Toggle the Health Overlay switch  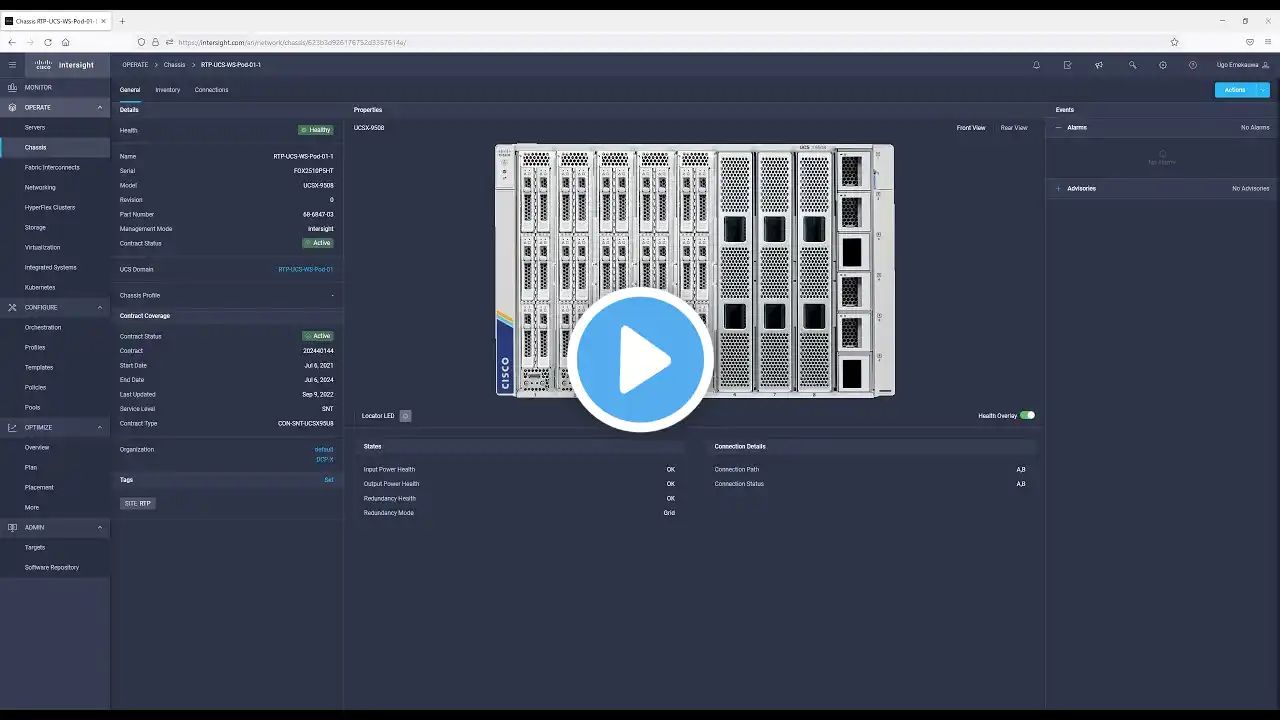(1027, 415)
